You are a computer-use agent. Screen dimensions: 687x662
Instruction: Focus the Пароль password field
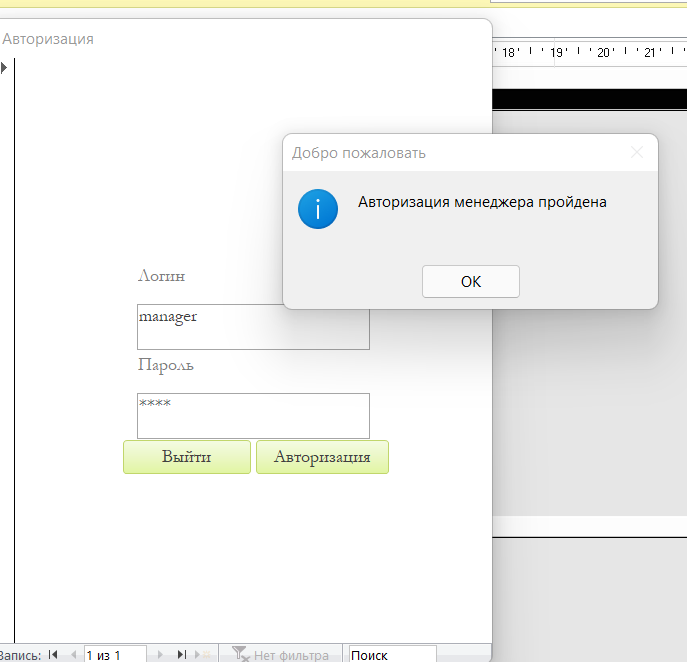pos(253,416)
